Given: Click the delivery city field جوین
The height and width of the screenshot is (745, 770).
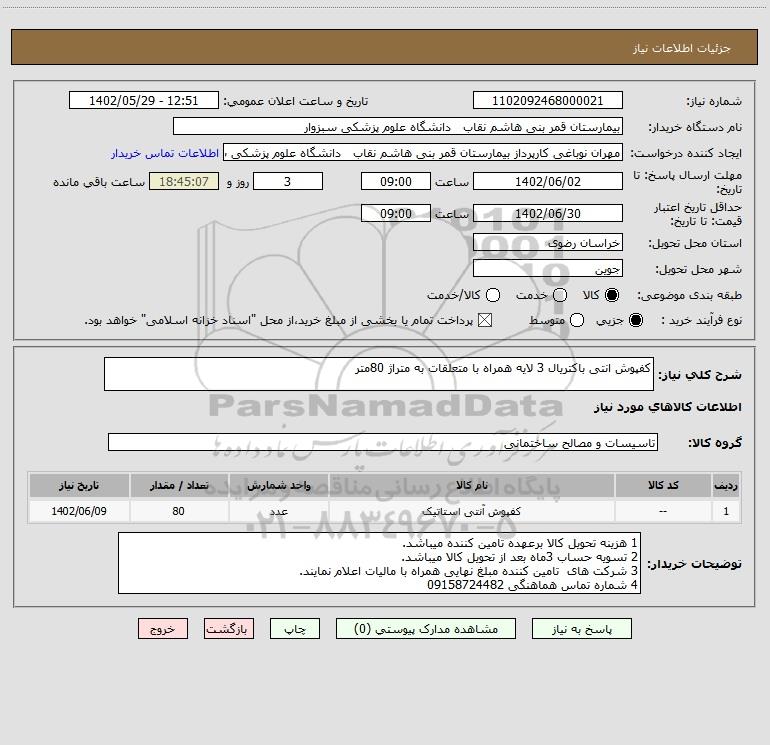Looking at the screenshot, I should (548, 268).
